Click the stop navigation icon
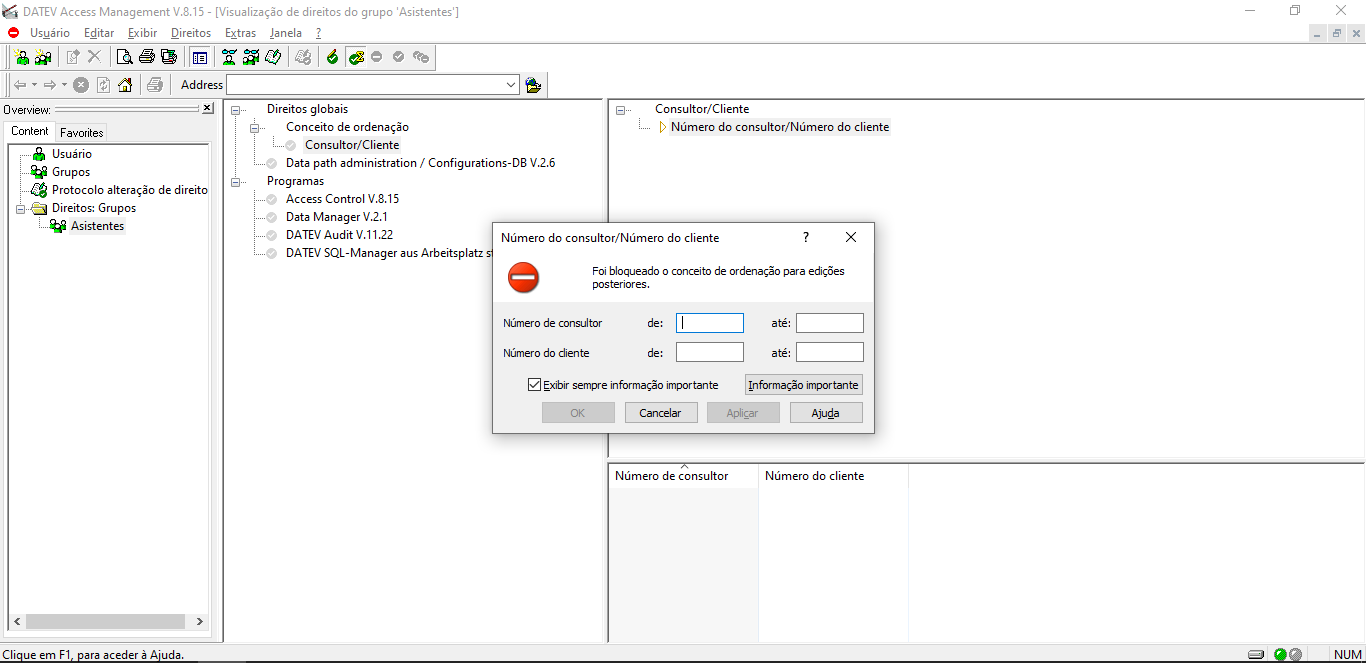1366x663 pixels. (81, 85)
